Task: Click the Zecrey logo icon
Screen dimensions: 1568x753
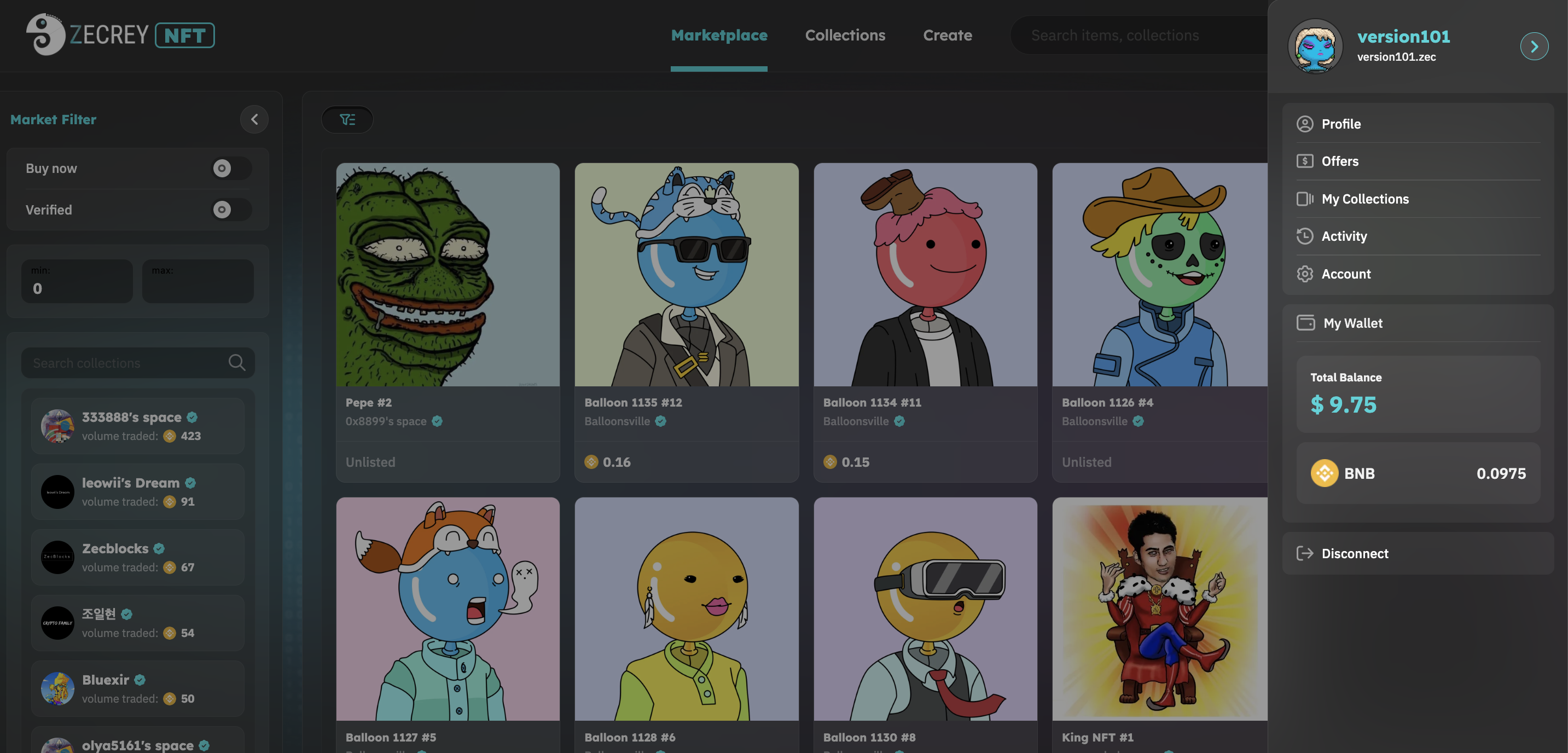Action: [45, 34]
